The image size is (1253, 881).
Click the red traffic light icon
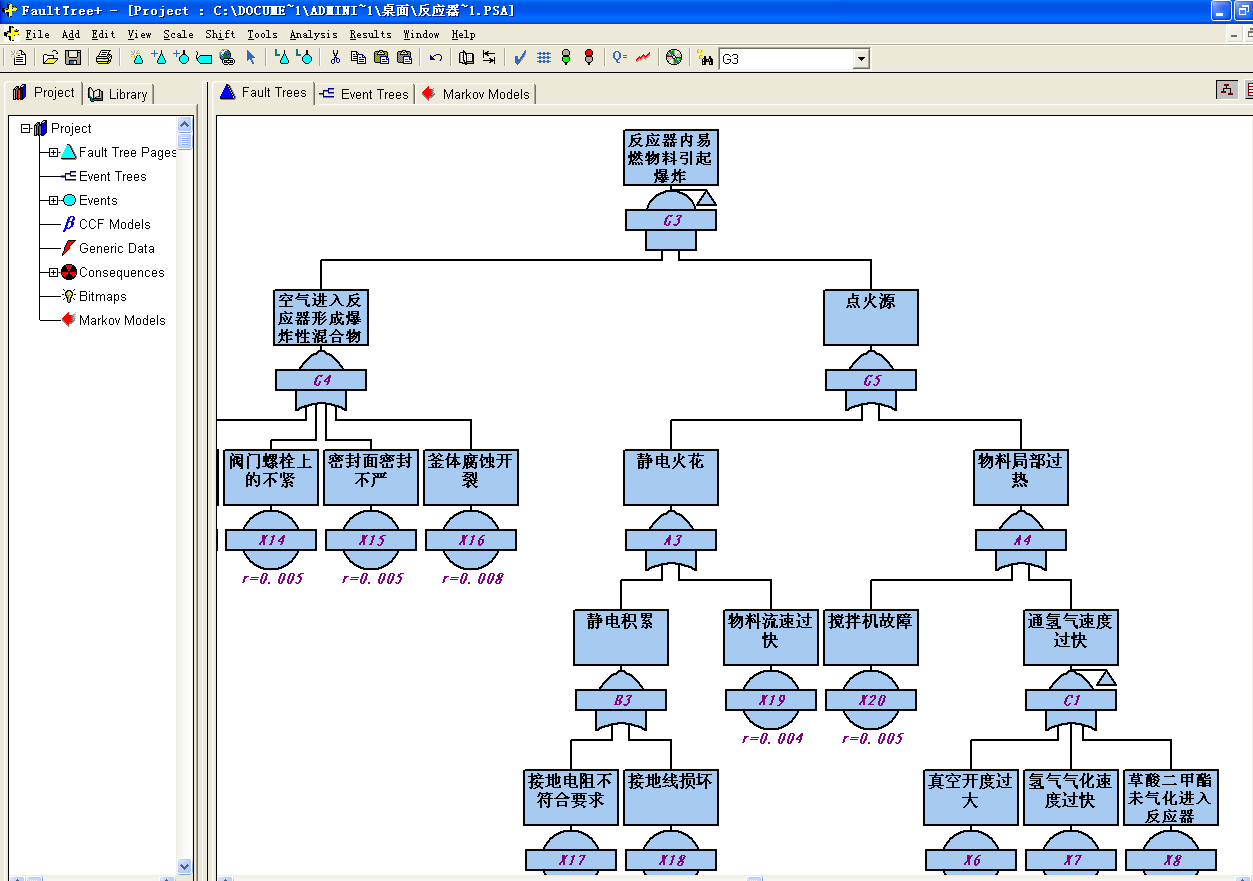click(x=589, y=58)
